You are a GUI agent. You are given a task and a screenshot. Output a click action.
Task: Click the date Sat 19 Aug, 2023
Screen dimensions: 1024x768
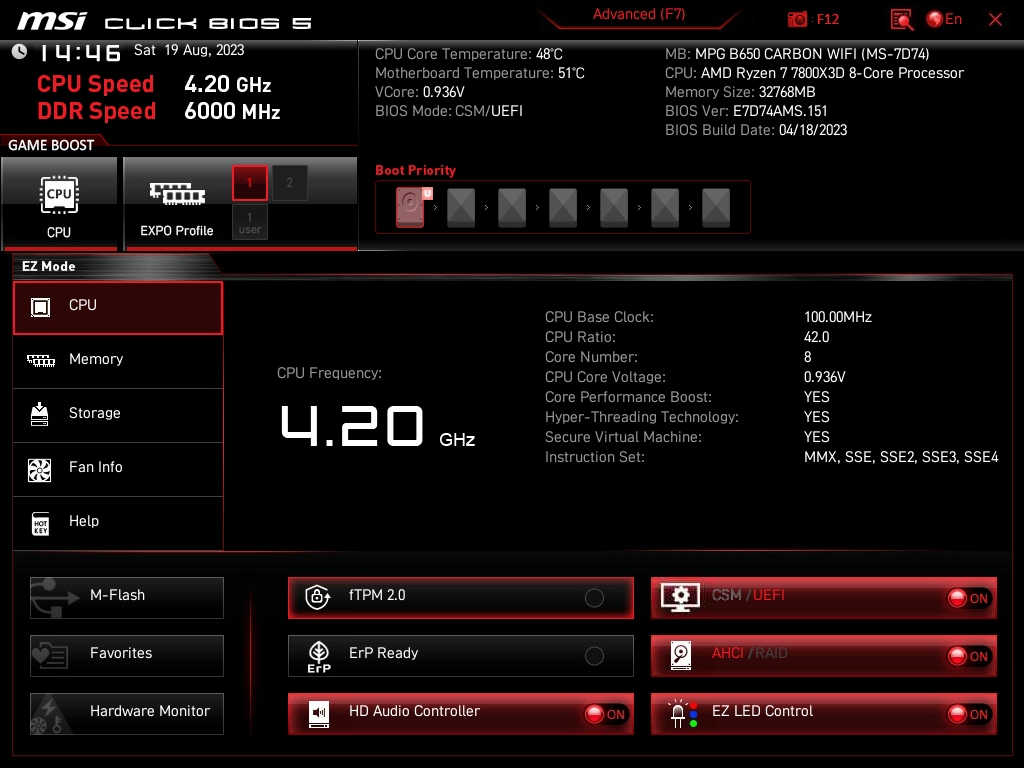[189, 50]
